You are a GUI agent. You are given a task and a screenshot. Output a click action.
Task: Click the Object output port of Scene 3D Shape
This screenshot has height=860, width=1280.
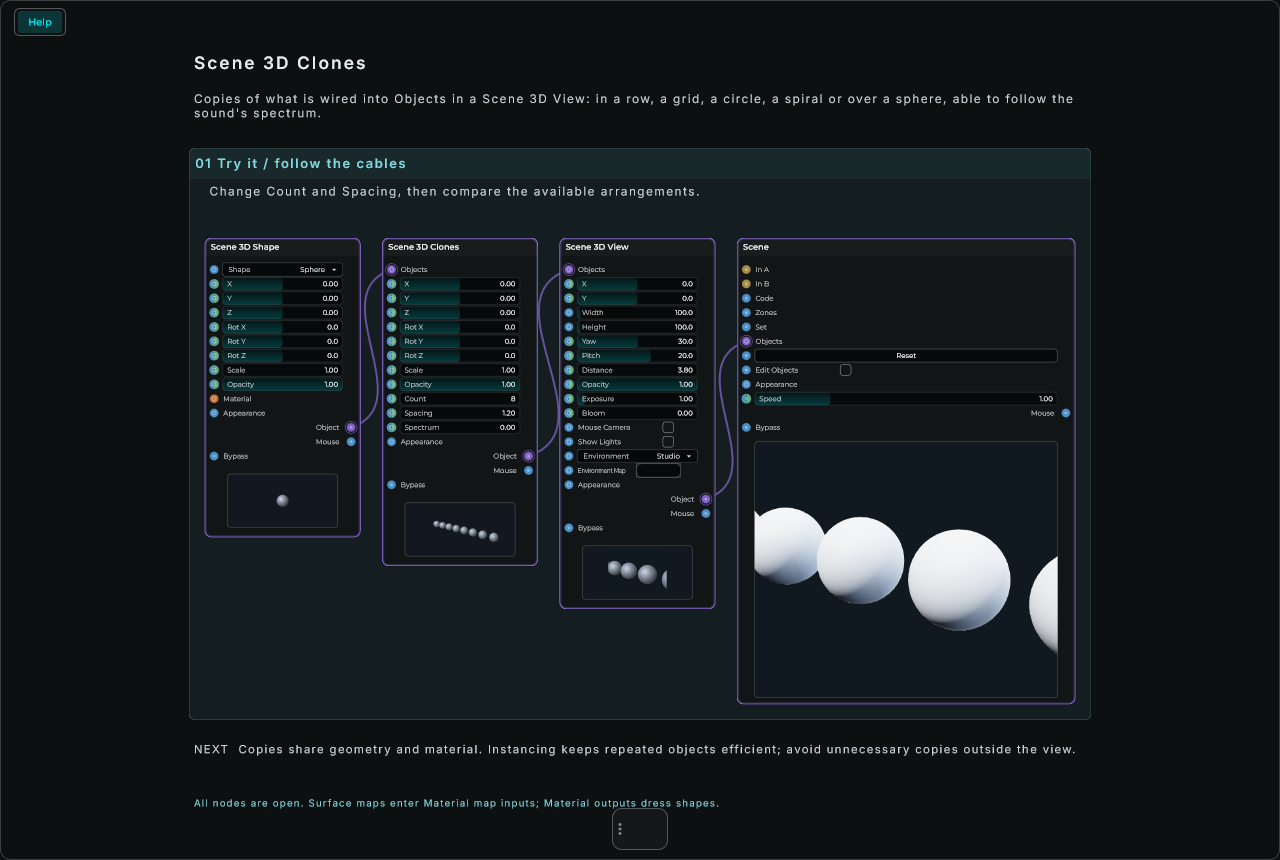[351, 427]
